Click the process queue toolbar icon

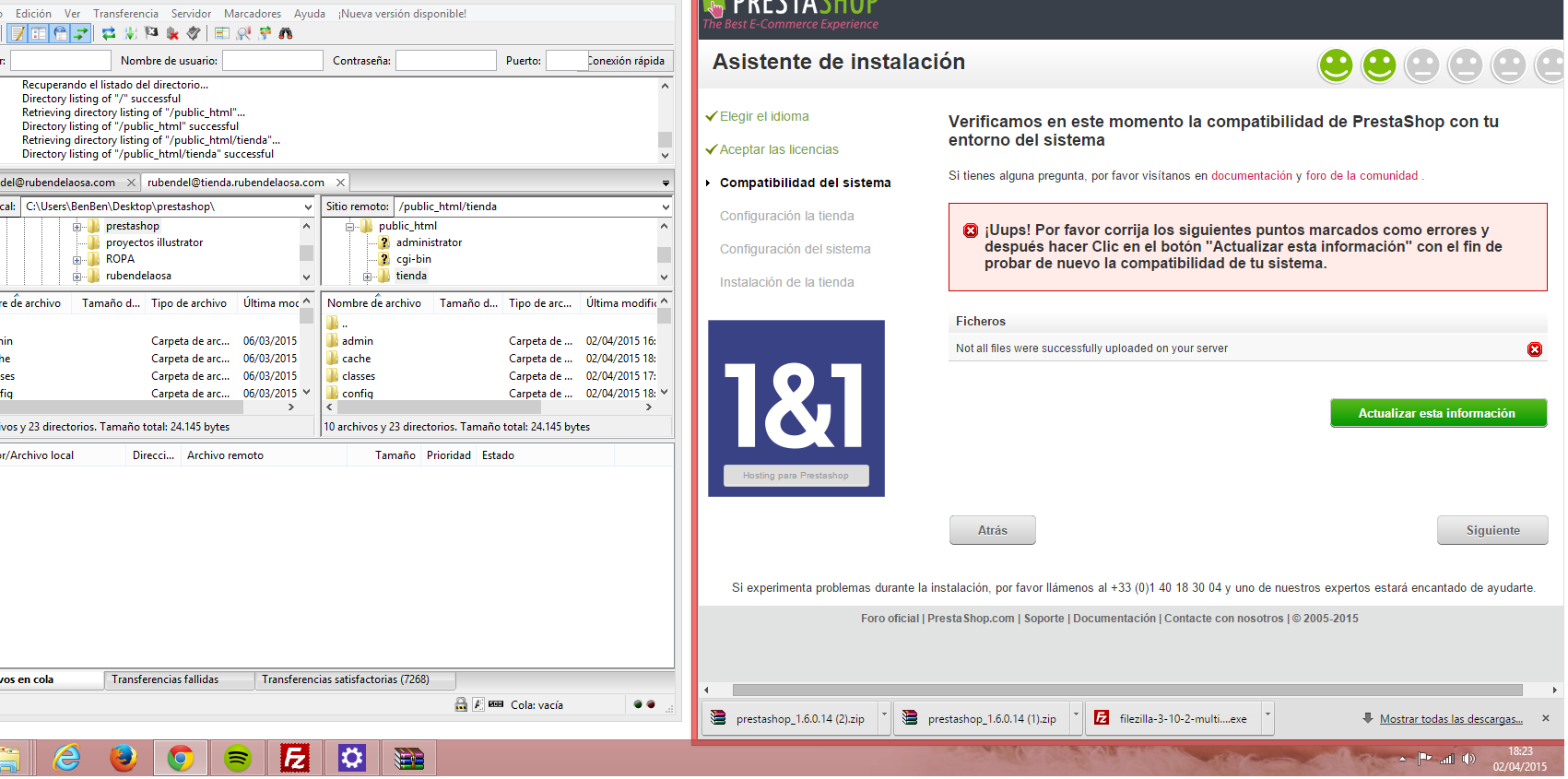(130, 34)
